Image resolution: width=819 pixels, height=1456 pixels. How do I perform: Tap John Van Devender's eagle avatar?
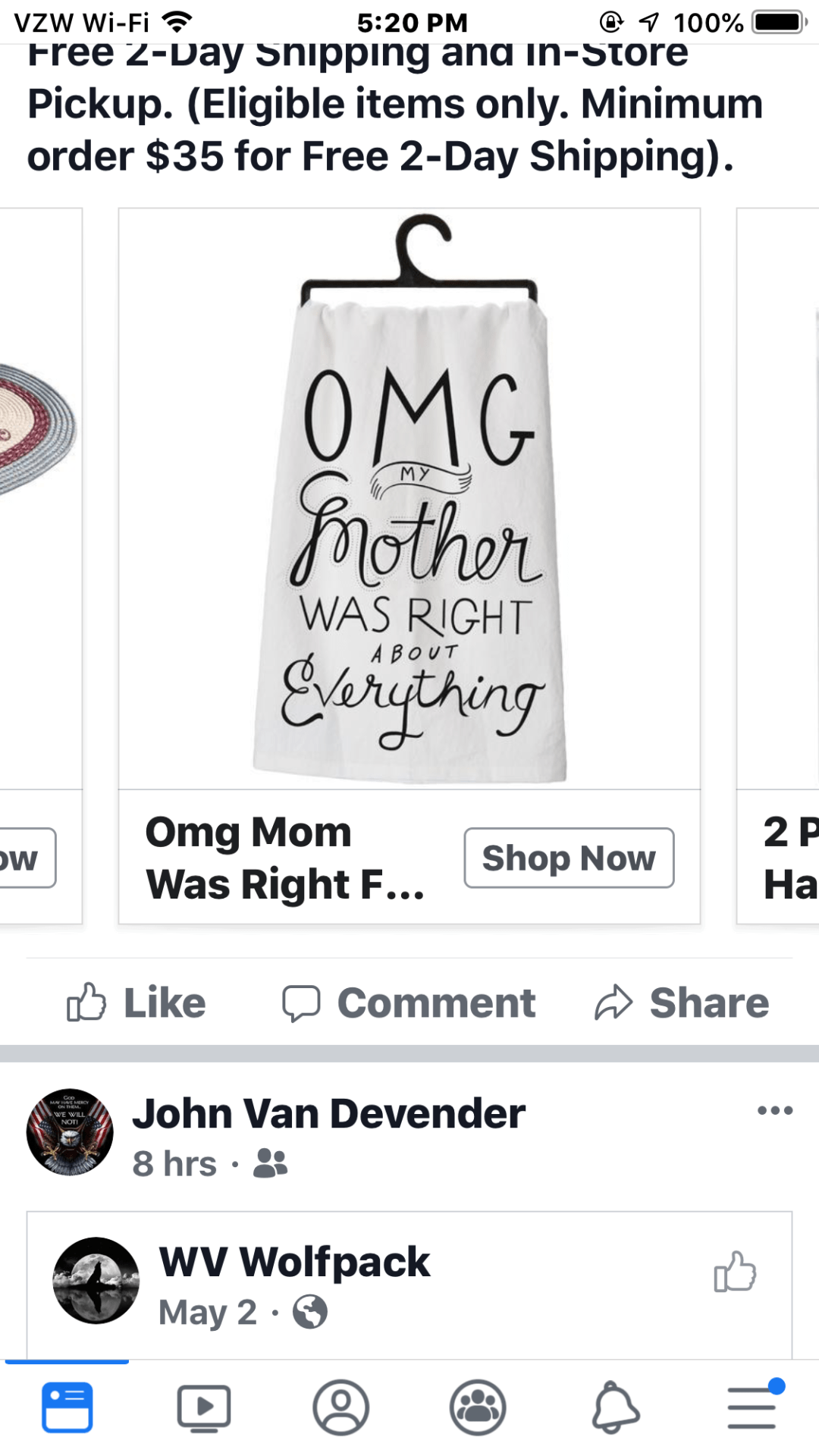(x=70, y=1132)
